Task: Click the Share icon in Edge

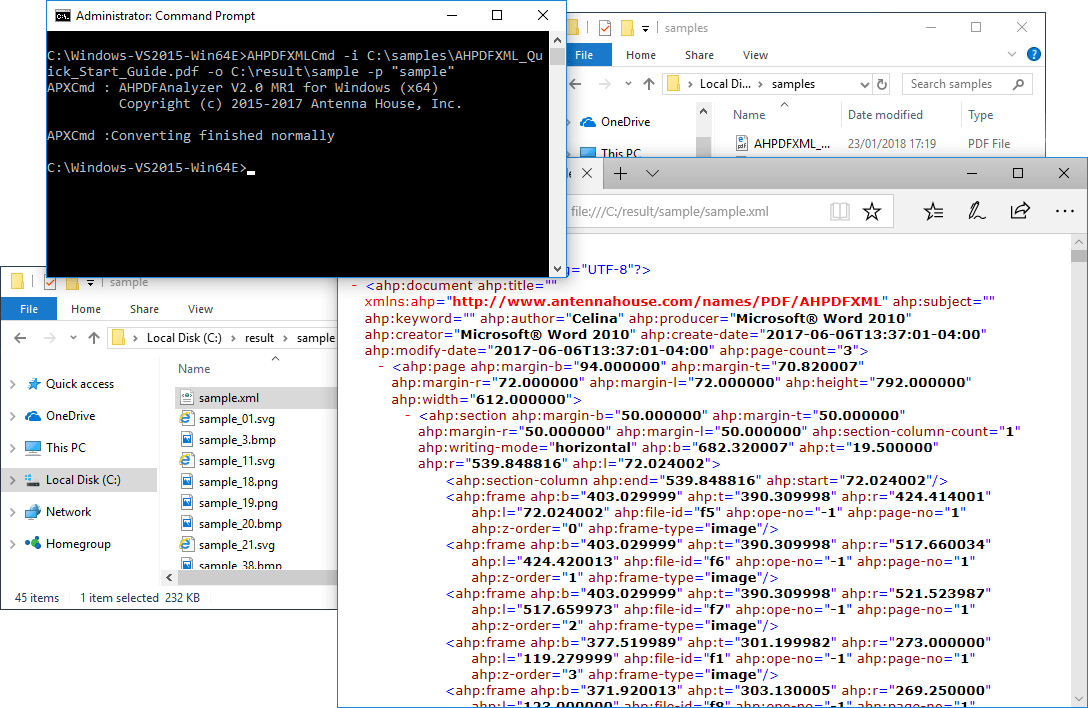Action: pyautogui.click(x=1020, y=211)
